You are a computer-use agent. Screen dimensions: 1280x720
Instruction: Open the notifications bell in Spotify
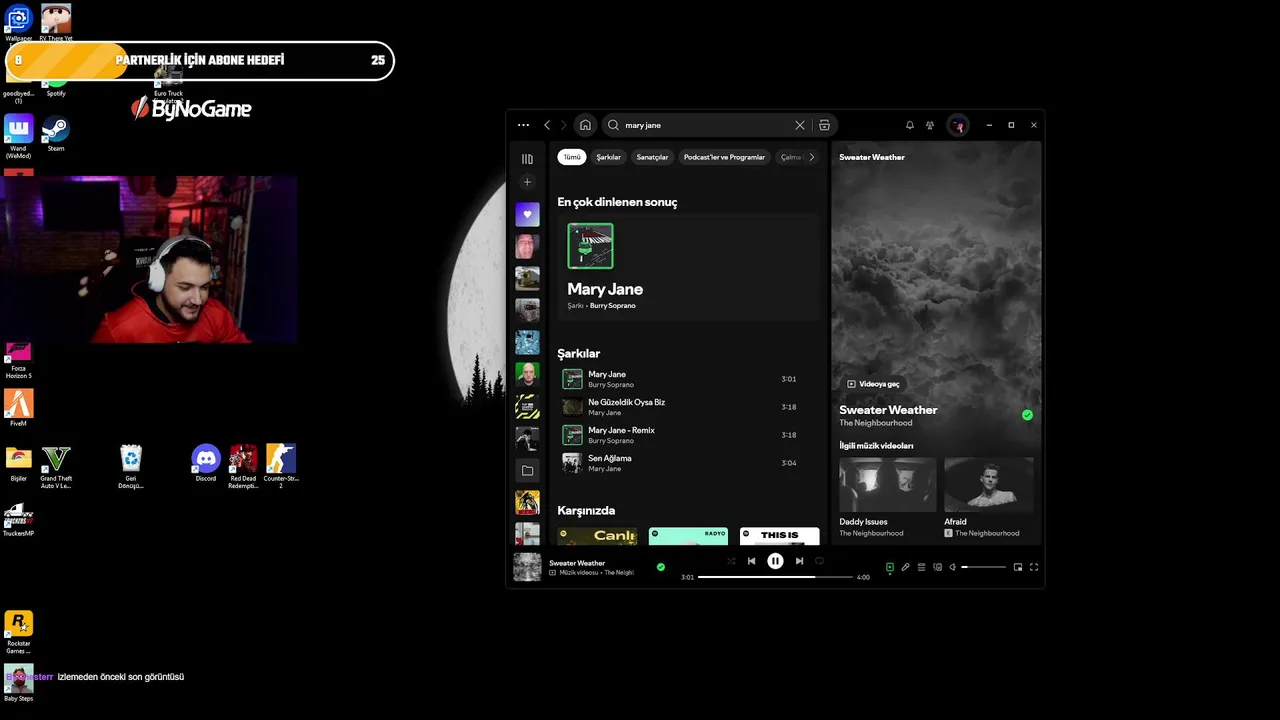pos(910,125)
